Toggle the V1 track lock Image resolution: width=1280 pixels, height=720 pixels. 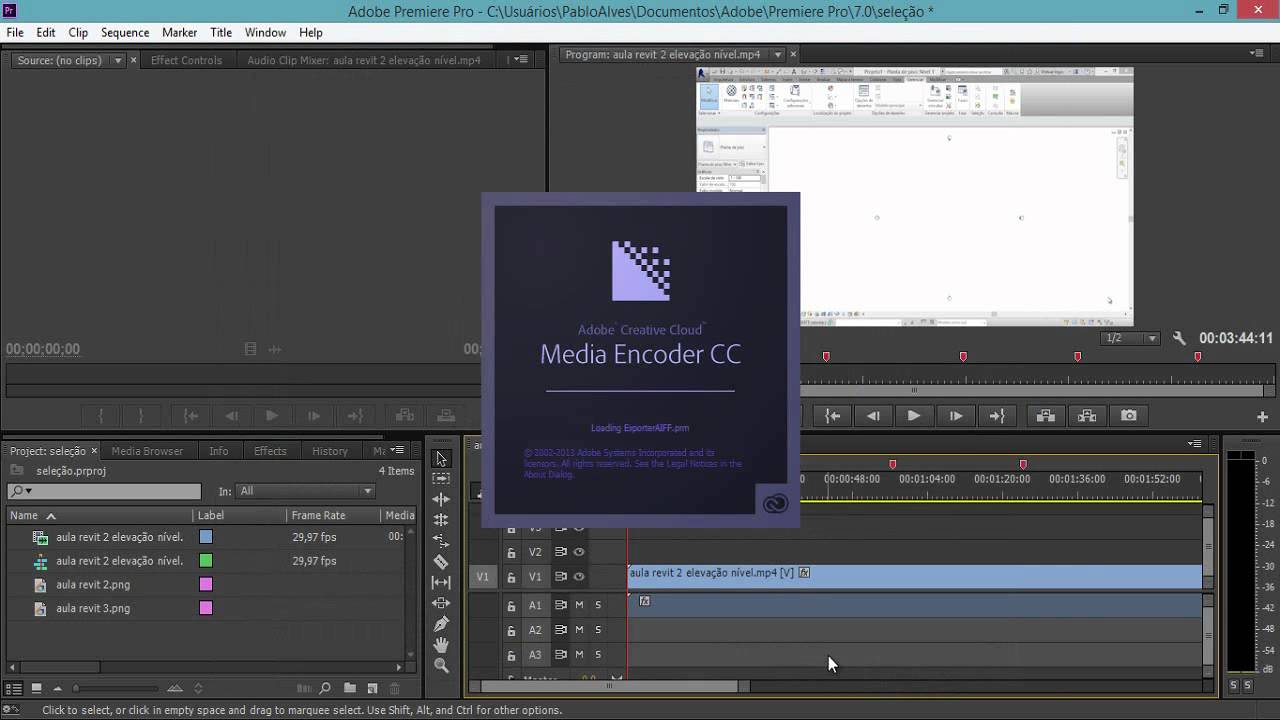(x=511, y=577)
